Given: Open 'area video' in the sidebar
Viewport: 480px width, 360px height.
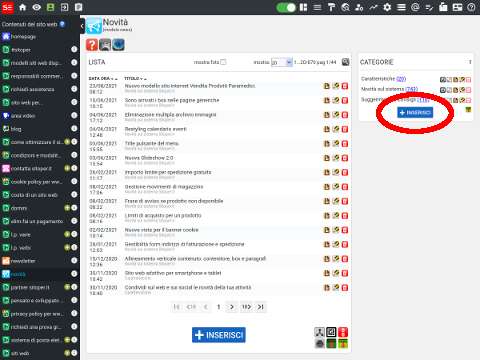Looking at the screenshot, I should click(23, 116).
